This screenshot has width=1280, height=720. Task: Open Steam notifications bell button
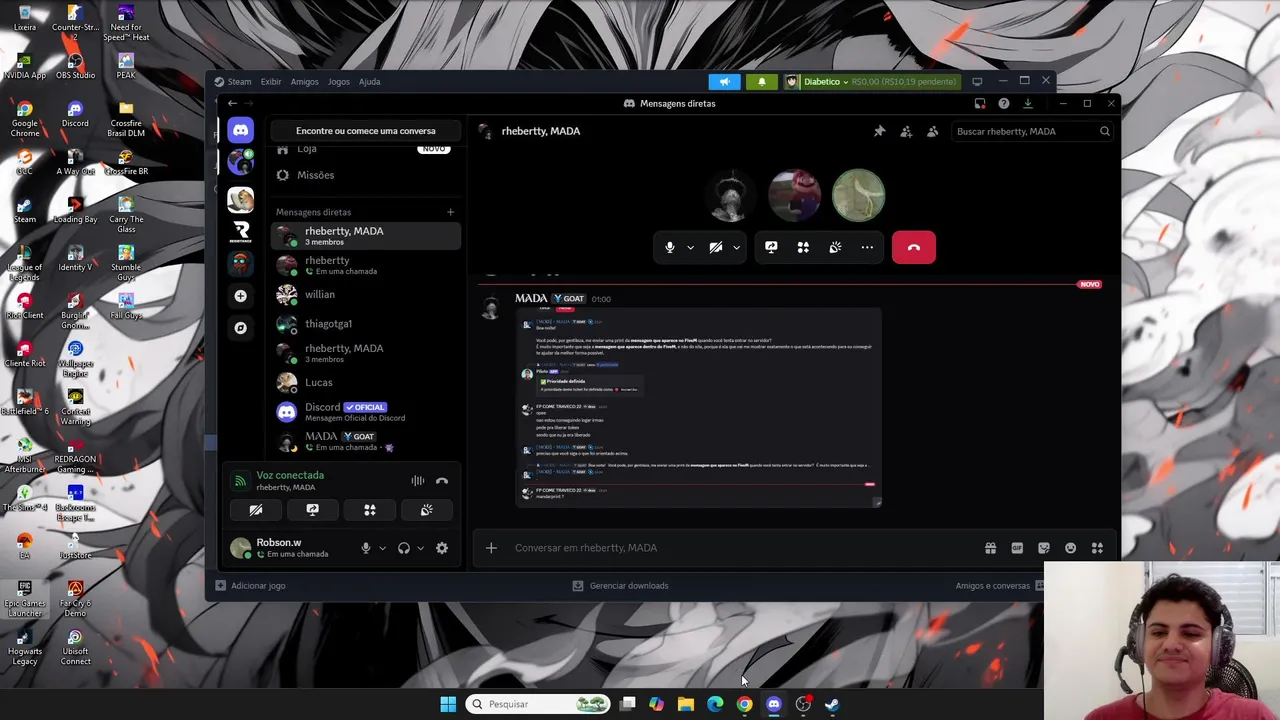point(762,82)
